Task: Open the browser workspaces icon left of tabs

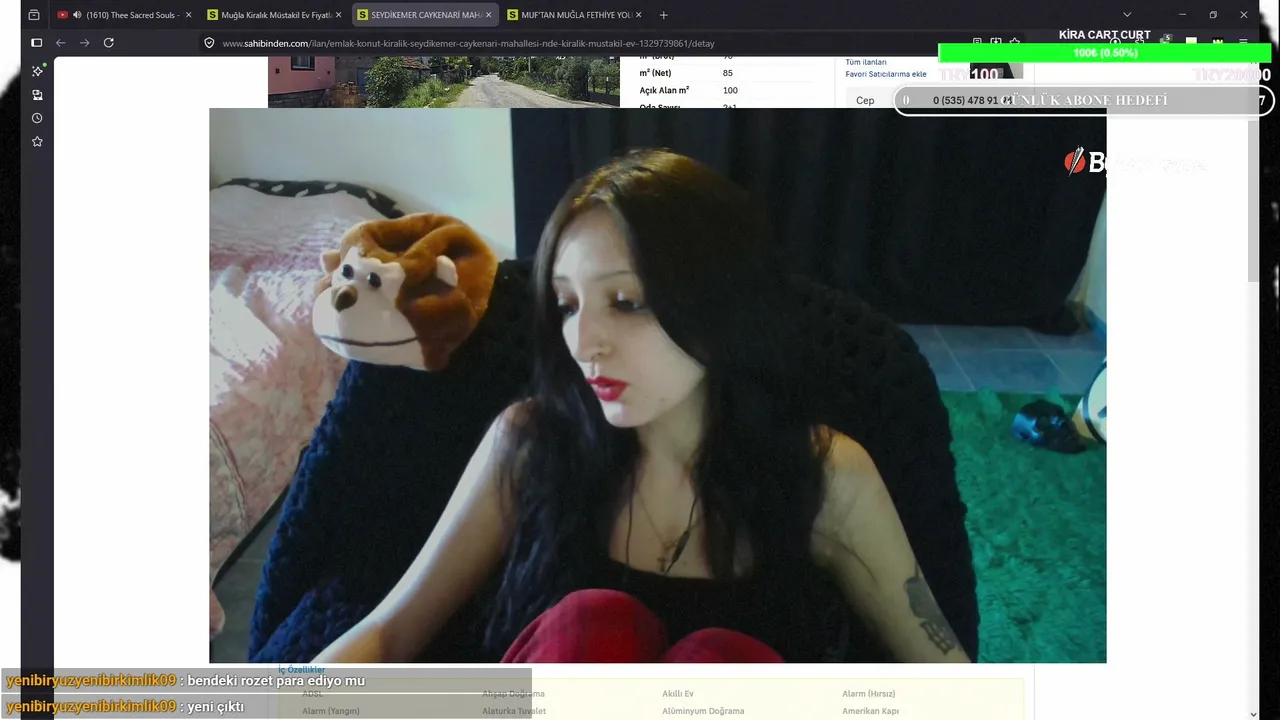Action: (x=34, y=15)
